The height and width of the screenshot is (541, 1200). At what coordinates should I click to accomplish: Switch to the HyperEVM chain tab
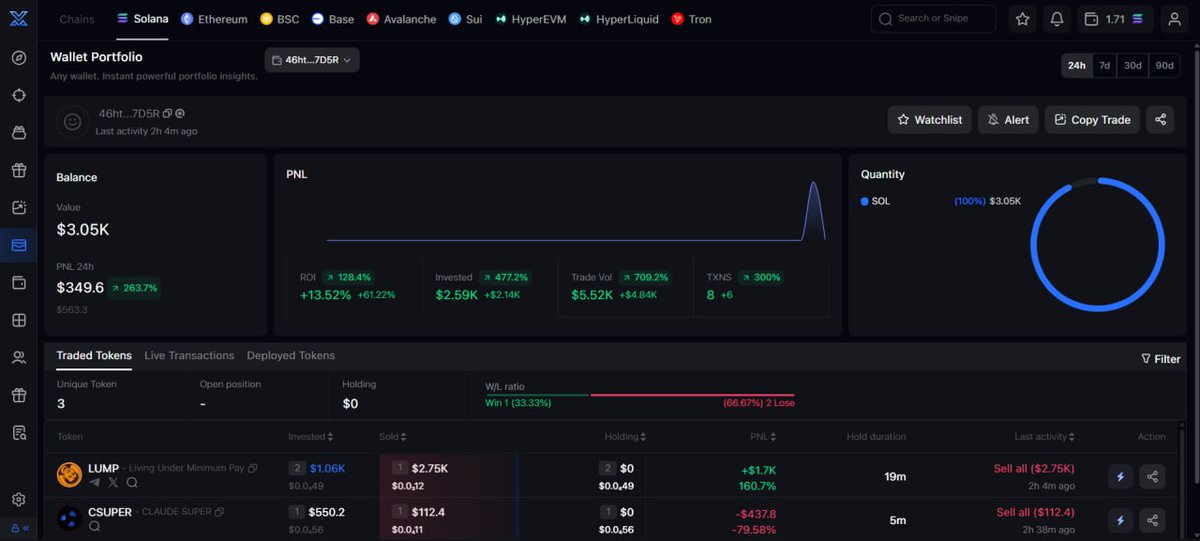[x=530, y=19]
